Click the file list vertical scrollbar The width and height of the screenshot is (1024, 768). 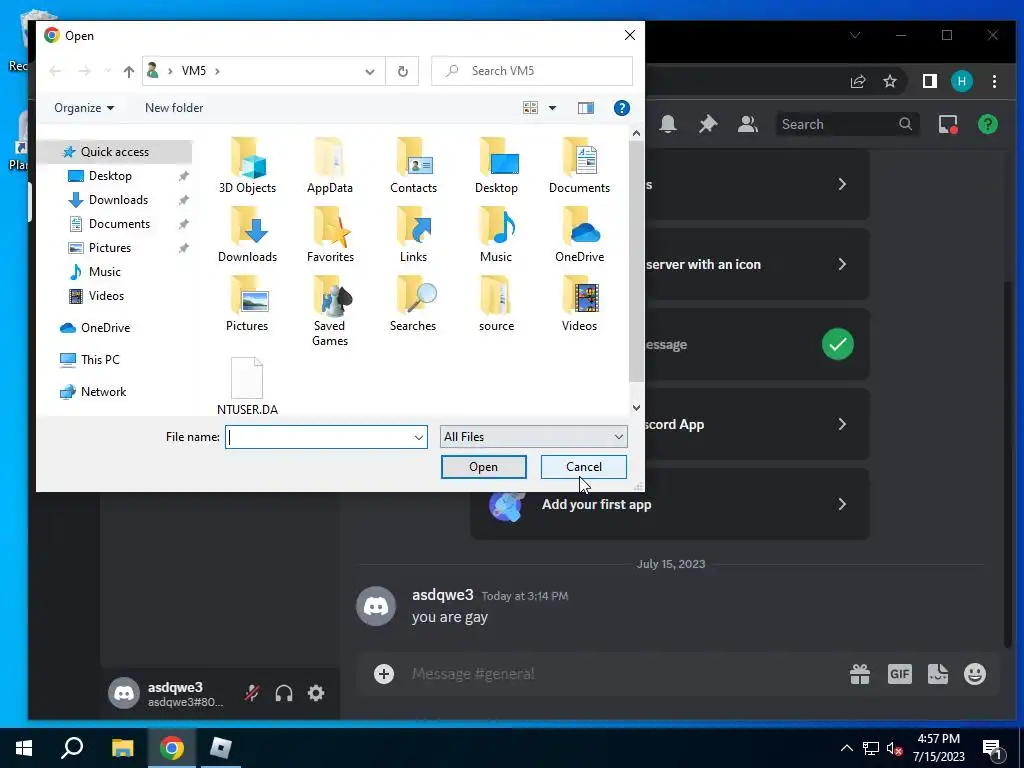tap(636, 261)
